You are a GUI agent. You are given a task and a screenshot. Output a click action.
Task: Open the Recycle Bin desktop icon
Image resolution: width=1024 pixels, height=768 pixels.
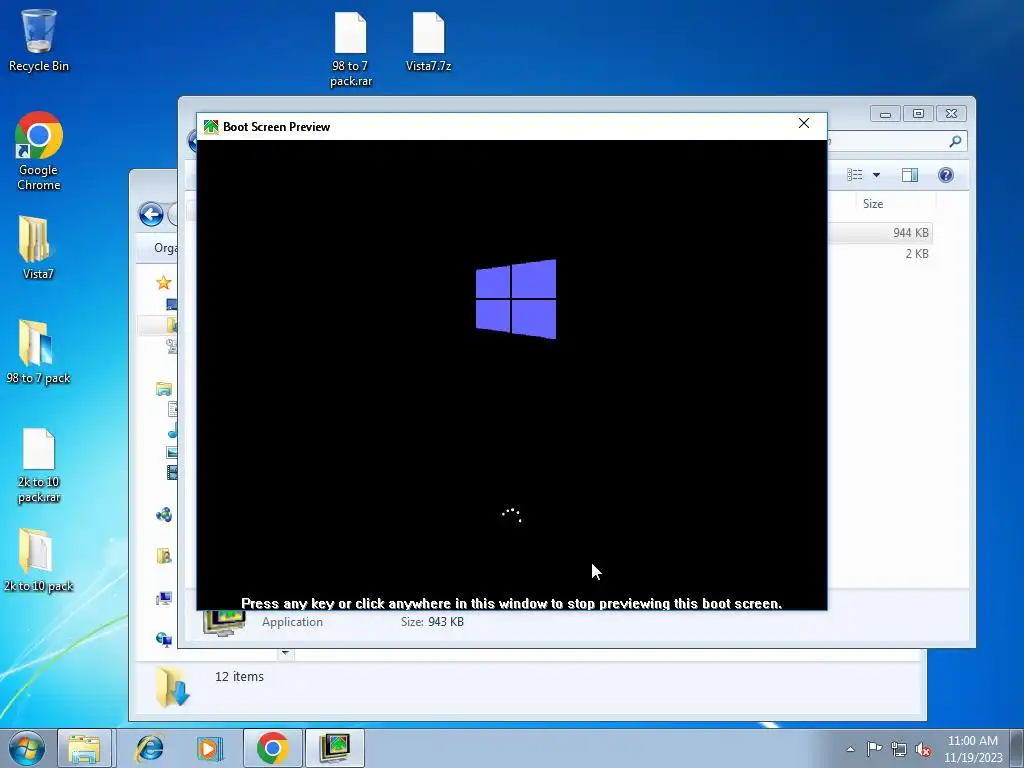pyautogui.click(x=39, y=40)
